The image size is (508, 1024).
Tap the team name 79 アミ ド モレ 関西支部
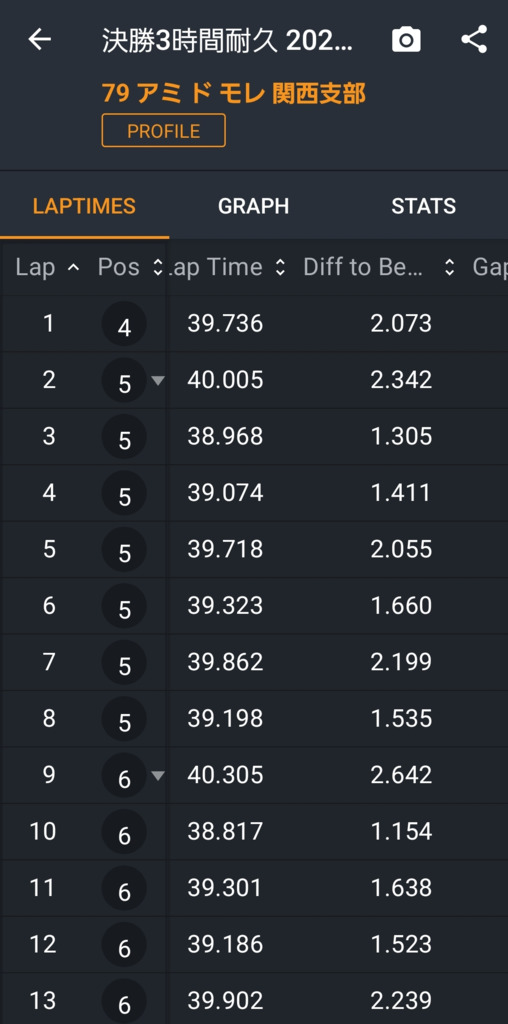pyautogui.click(x=234, y=93)
